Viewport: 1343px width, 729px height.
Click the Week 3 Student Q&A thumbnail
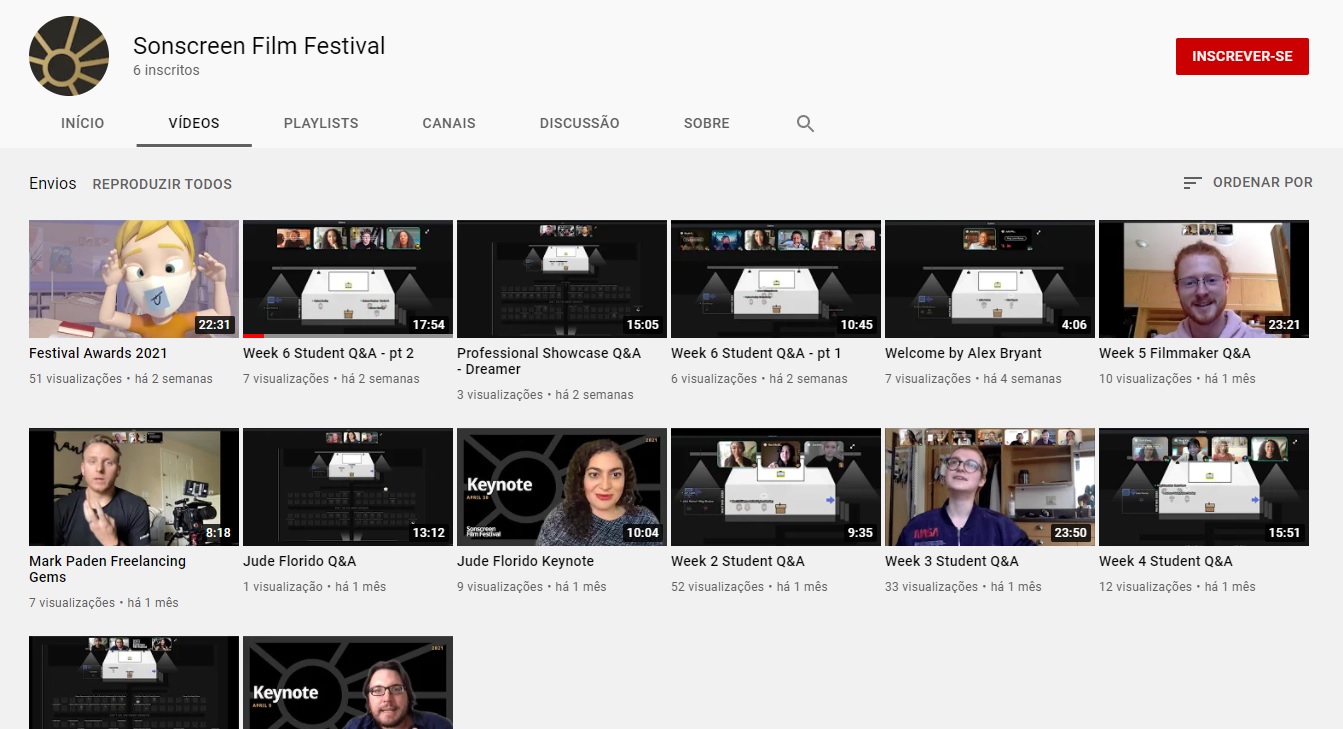[x=989, y=487]
